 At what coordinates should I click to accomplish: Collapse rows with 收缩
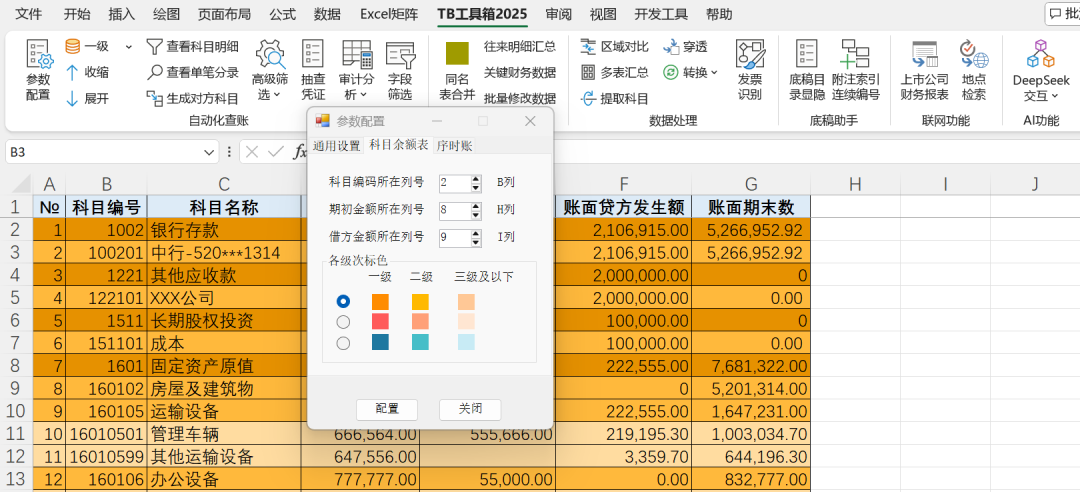pos(87,72)
